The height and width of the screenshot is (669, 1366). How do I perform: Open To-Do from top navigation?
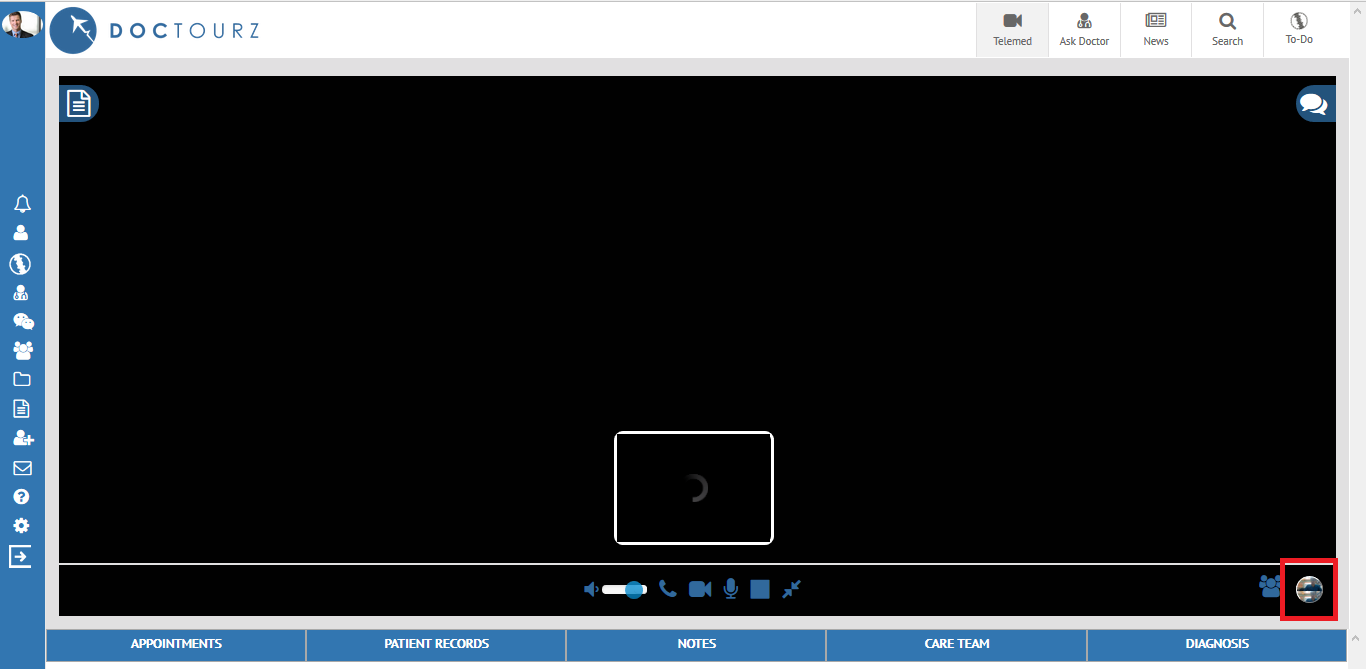(x=1299, y=30)
